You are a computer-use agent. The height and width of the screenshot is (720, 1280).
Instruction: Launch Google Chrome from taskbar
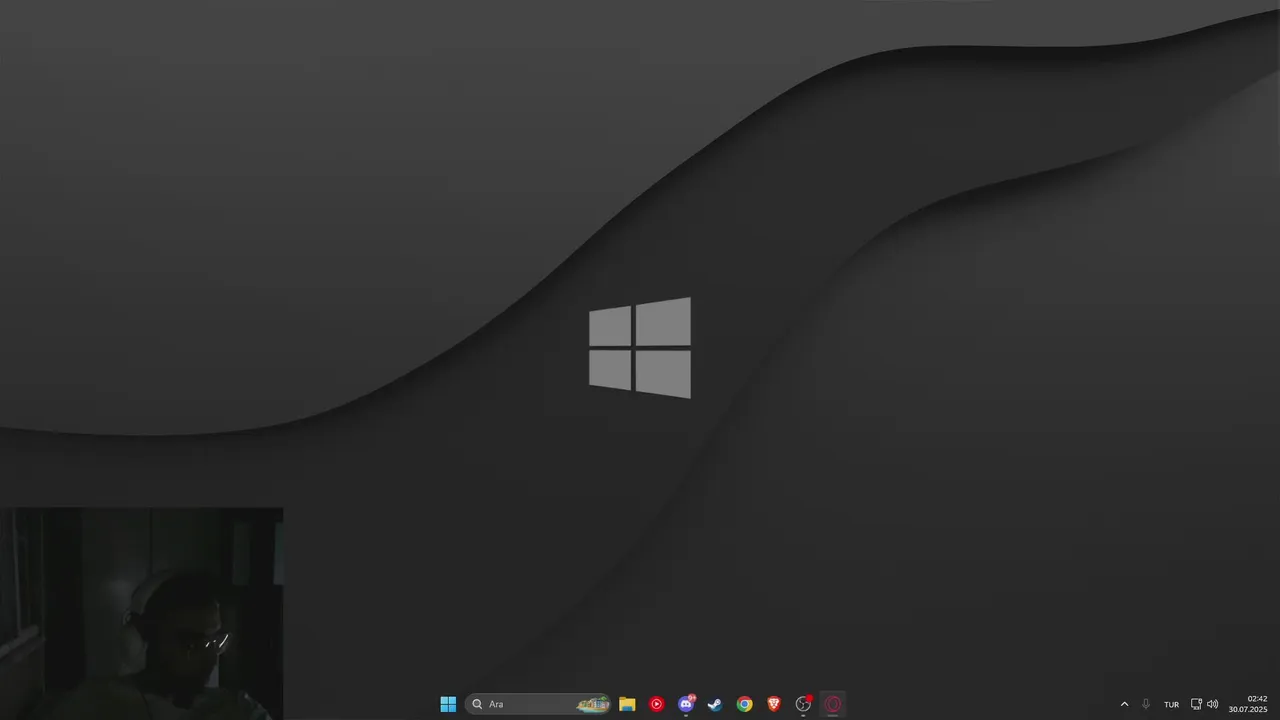pyautogui.click(x=744, y=704)
